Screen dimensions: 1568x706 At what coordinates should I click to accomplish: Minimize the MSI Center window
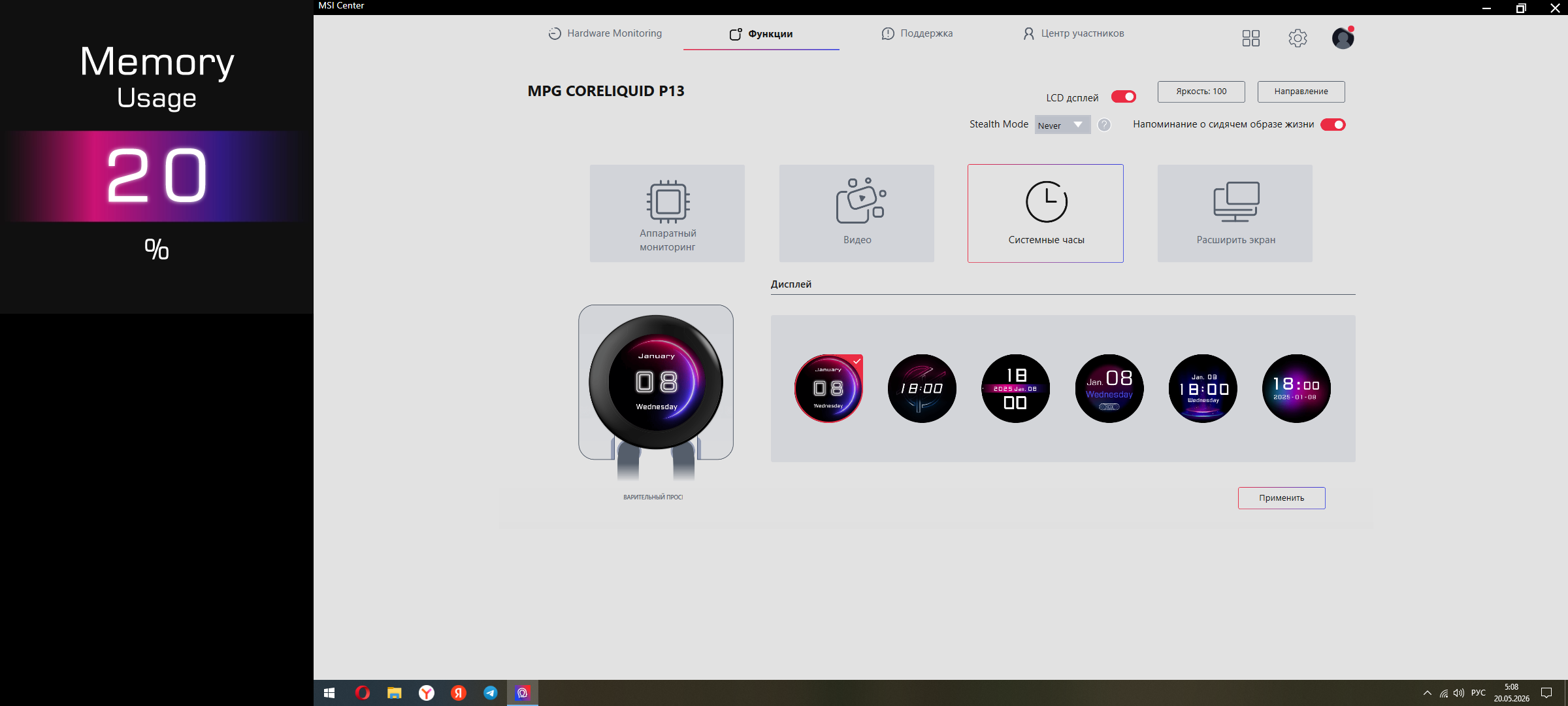(x=1487, y=8)
